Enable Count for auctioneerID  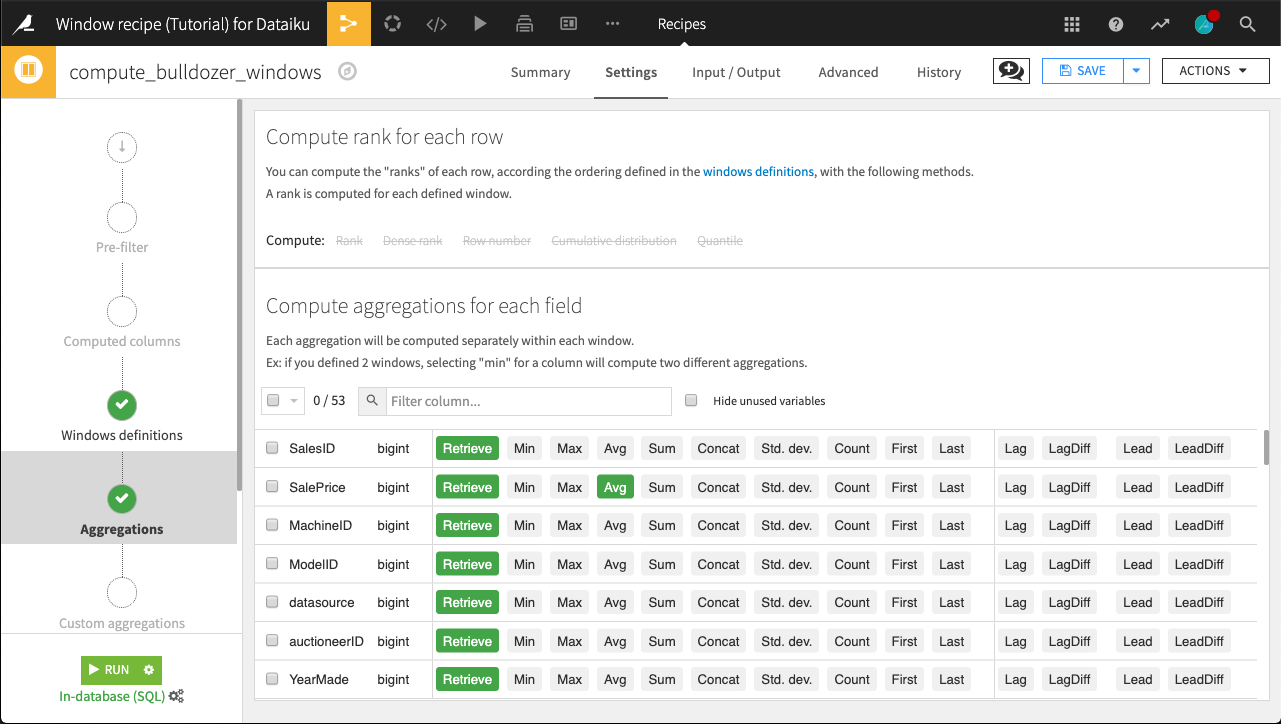(x=852, y=641)
